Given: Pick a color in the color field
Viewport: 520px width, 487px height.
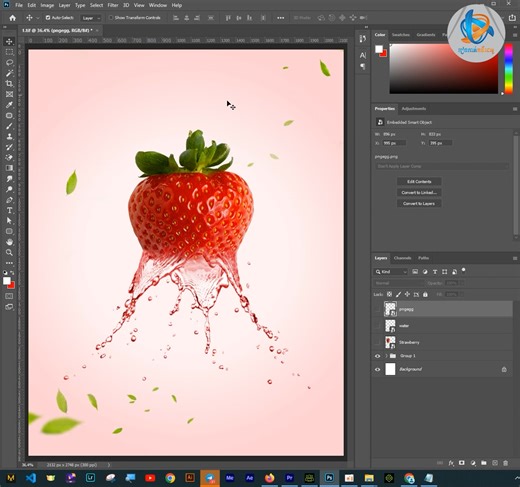Looking at the screenshot, I should (x=444, y=68).
